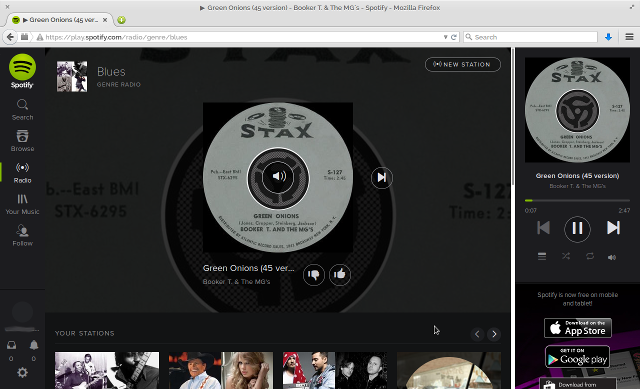Open the play queue icon
The height and width of the screenshot is (389, 640).
(x=542, y=256)
